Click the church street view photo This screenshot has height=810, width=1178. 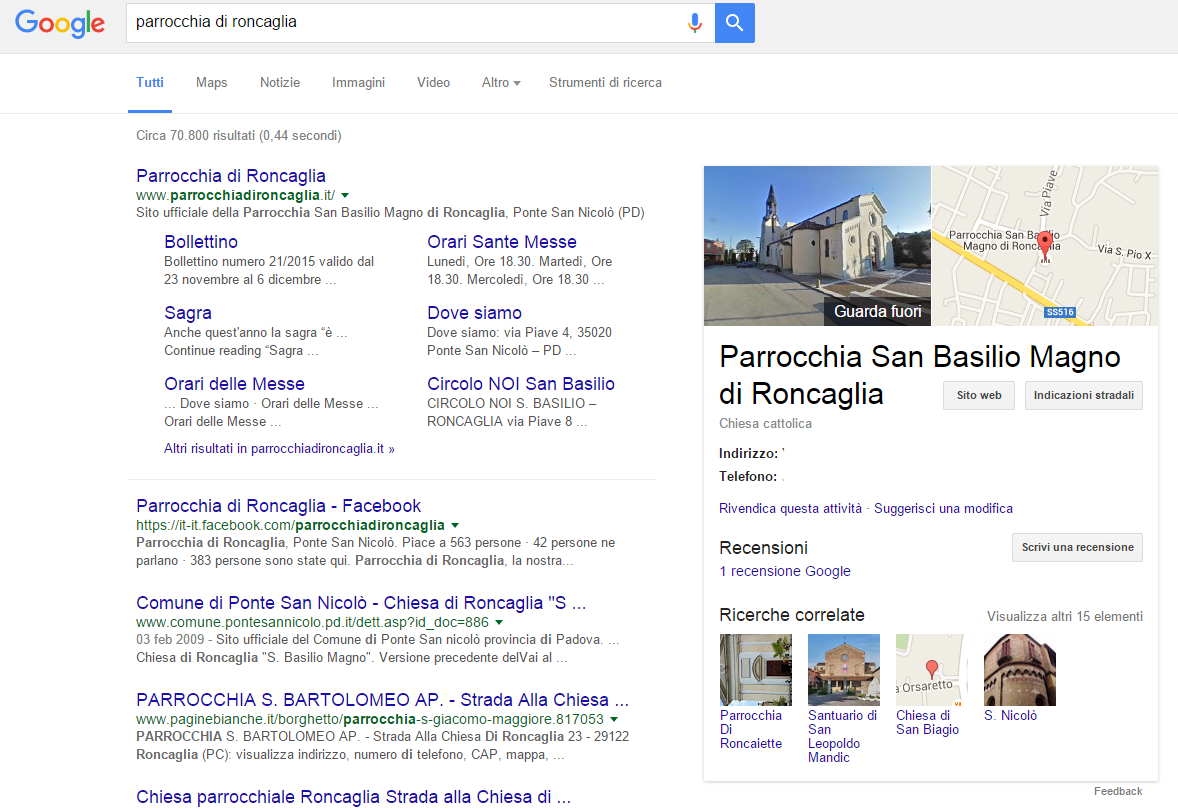click(817, 246)
